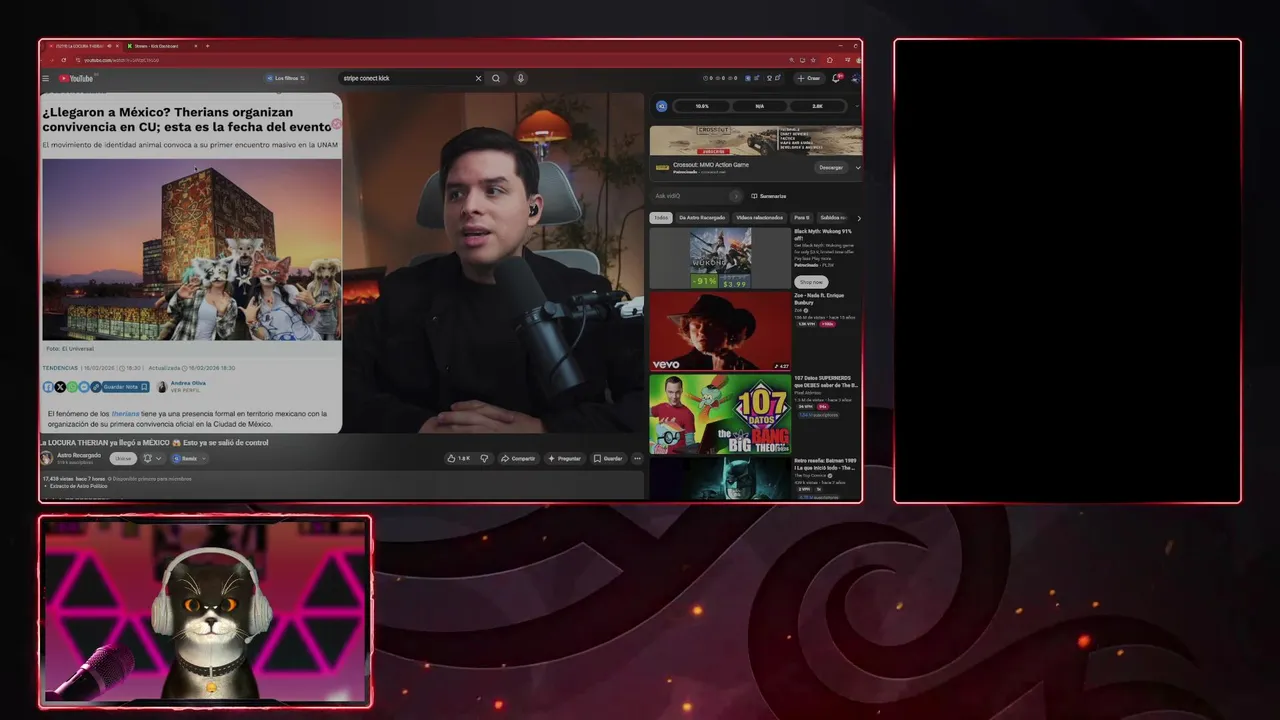Click the N/A vidIQ stat pill

759,106
